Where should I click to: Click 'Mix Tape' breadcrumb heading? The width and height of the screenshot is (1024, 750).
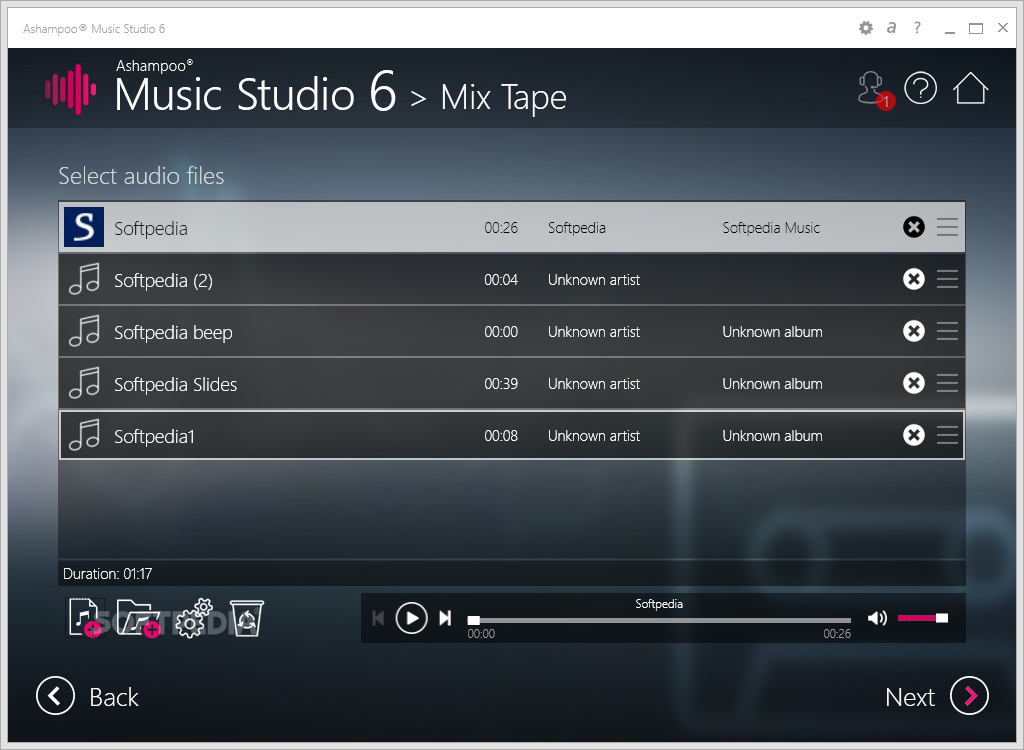504,98
